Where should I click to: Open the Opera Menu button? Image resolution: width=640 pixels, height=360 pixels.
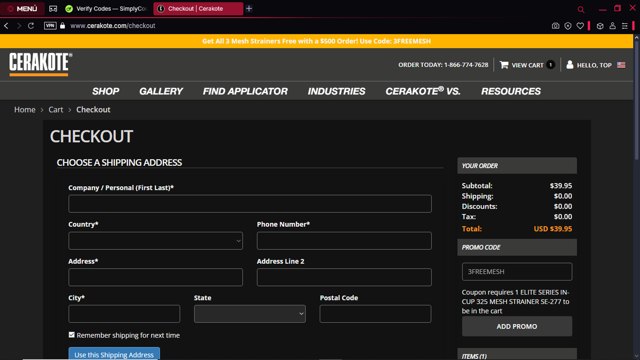click(x=22, y=9)
